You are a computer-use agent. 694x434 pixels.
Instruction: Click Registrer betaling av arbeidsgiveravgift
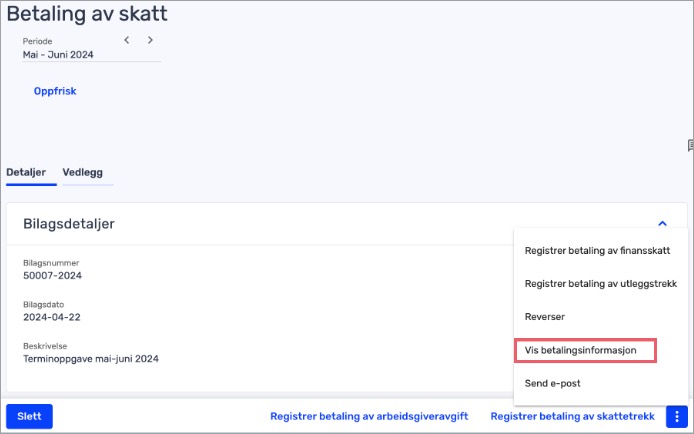coord(369,416)
